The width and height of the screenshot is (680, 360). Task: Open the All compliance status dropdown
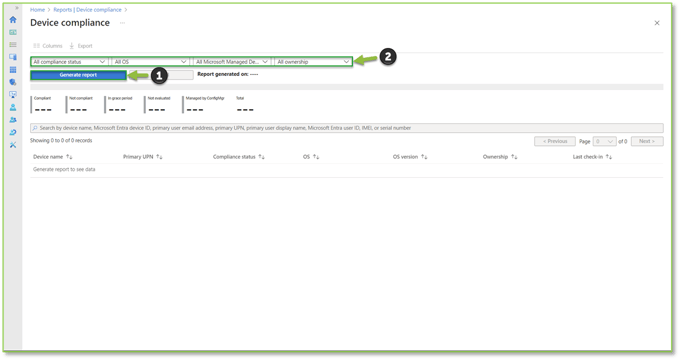point(69,62)
